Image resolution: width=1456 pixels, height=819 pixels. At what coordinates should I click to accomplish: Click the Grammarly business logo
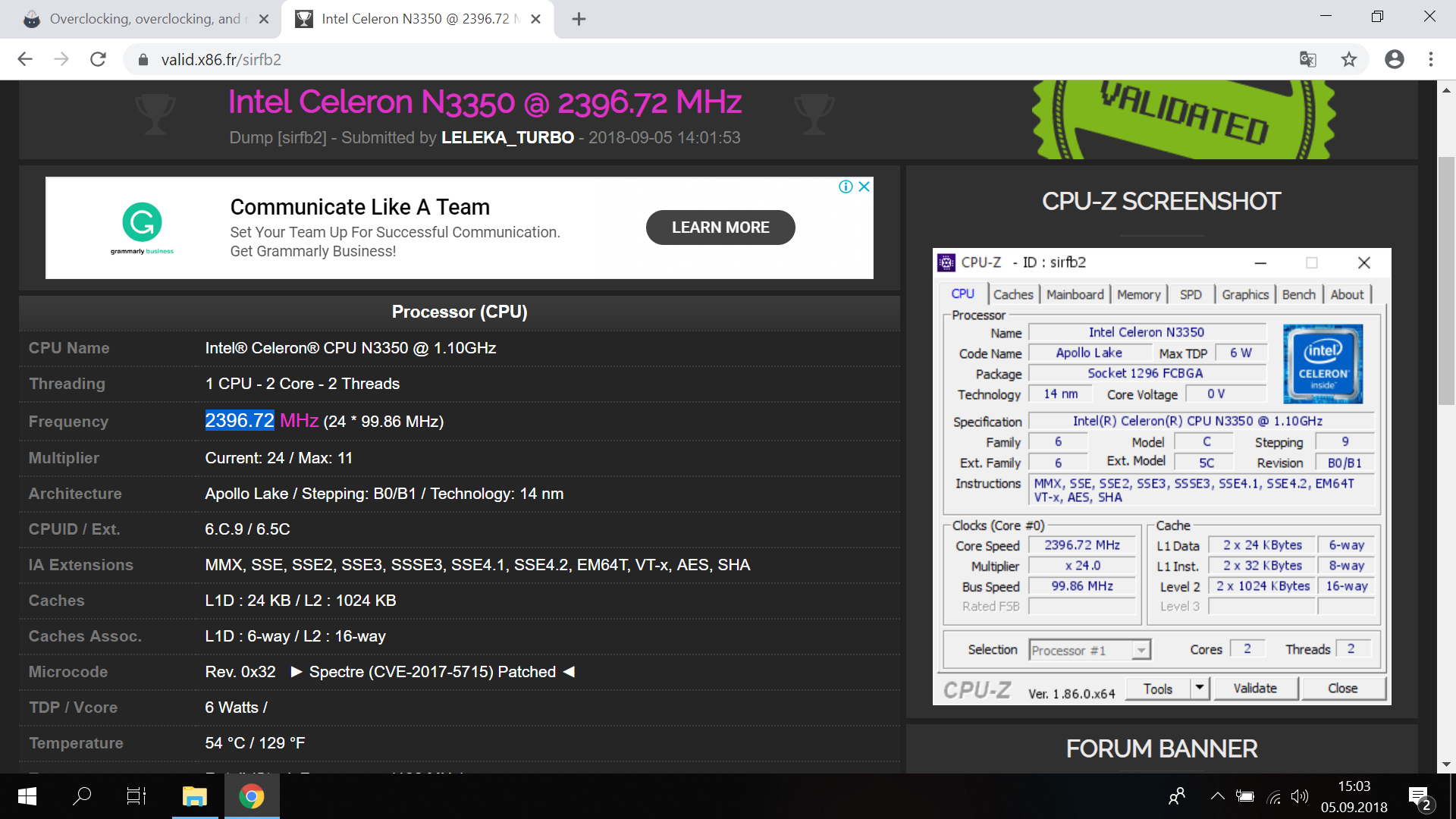tap(142, 227)
